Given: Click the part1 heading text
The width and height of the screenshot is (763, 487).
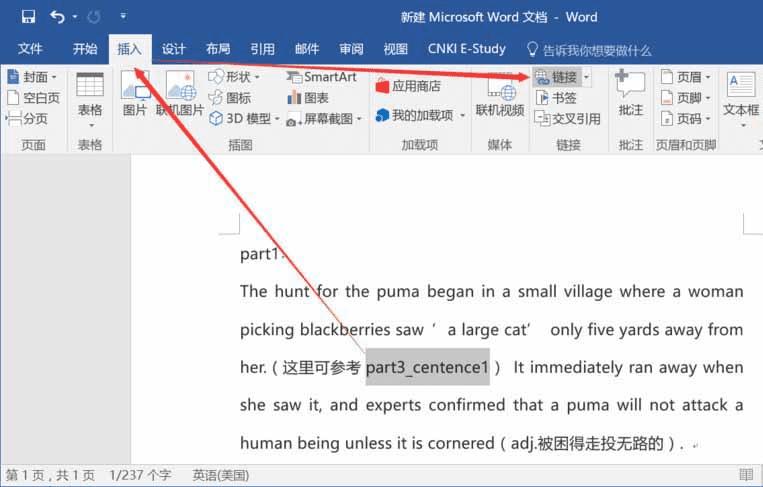Looking at the screenshot, I should click(260, 253).
